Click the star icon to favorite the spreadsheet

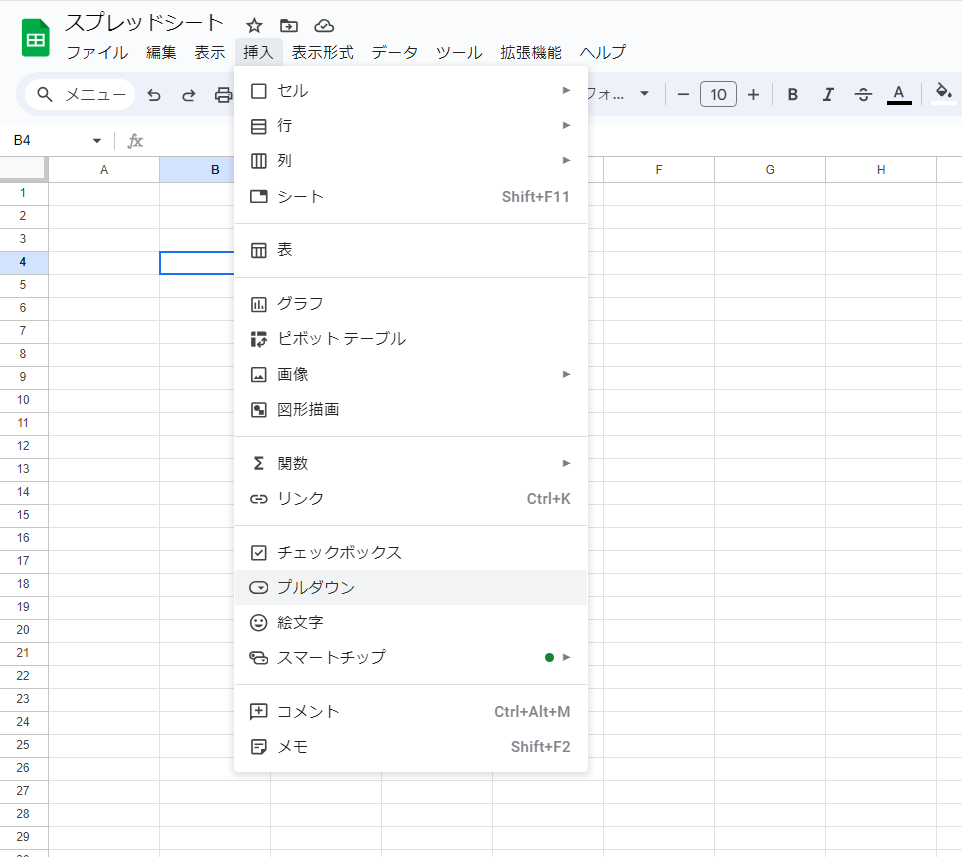click(254, 26)
